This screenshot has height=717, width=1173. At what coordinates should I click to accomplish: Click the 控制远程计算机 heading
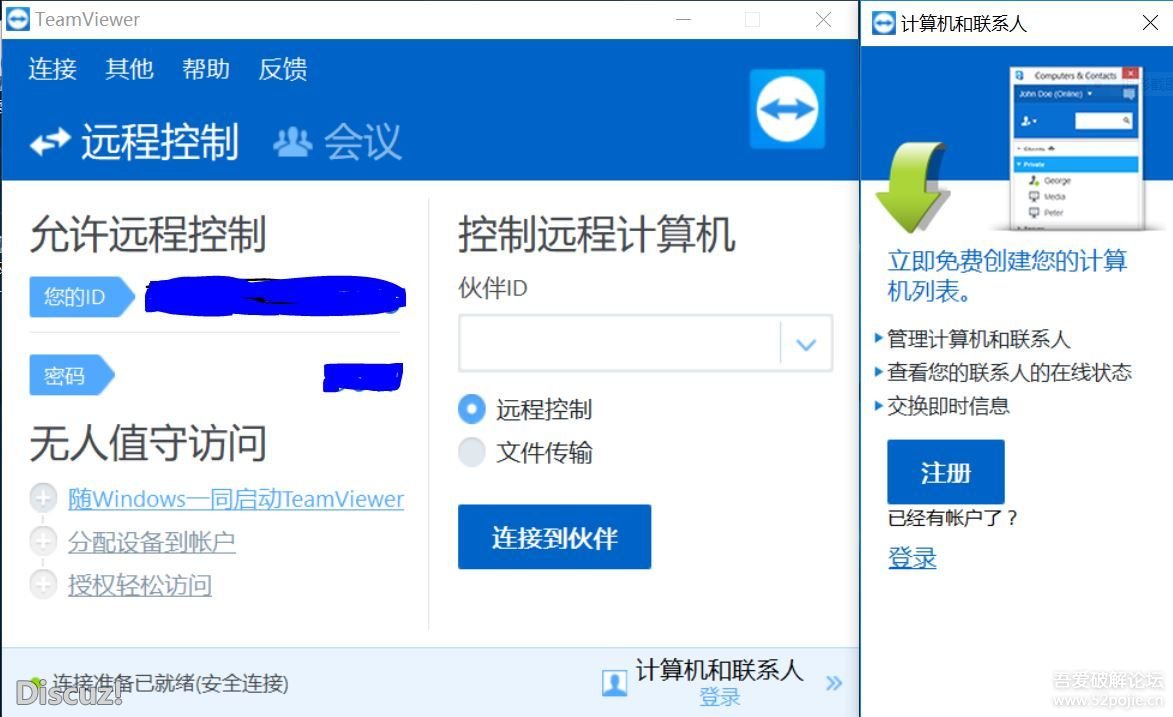click(x=596, y=234)
